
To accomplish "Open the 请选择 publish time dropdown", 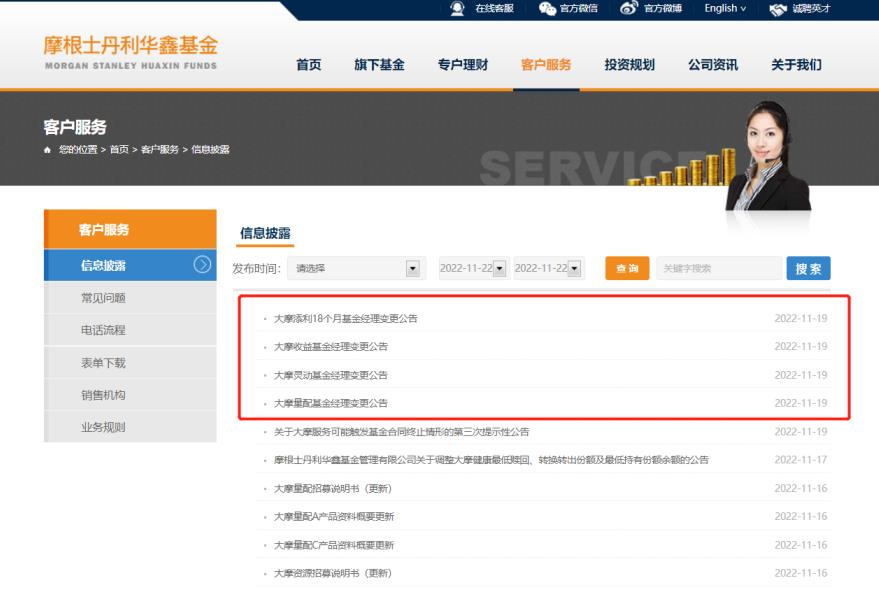I will pos(412,268).
